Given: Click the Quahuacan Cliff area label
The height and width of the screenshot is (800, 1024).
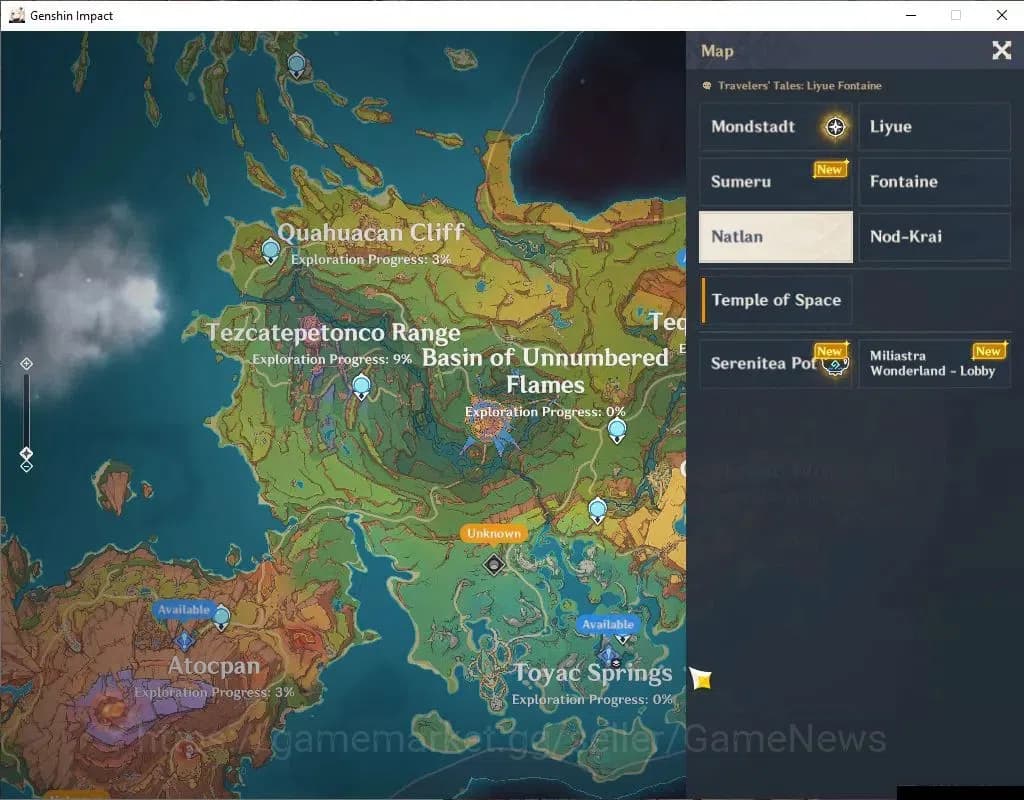Looking at the screenshot, I should (x=370, y=232).
